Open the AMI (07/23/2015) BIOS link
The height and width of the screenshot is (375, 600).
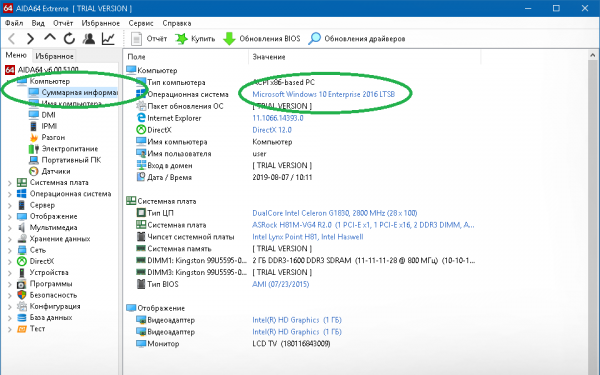[280, 284]
